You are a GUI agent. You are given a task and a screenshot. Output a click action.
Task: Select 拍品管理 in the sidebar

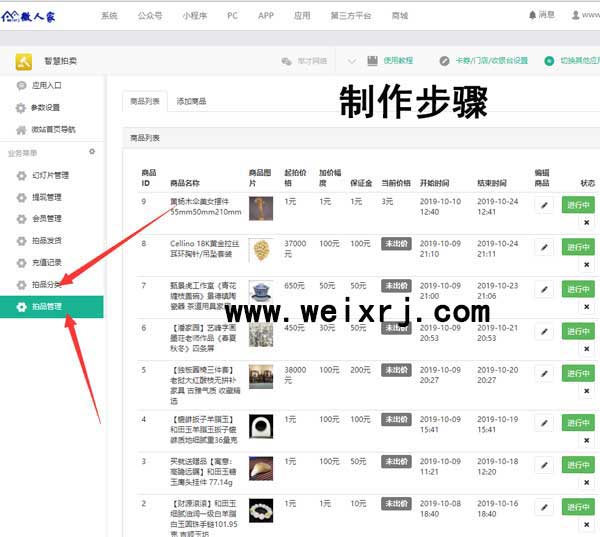point(52,307)
